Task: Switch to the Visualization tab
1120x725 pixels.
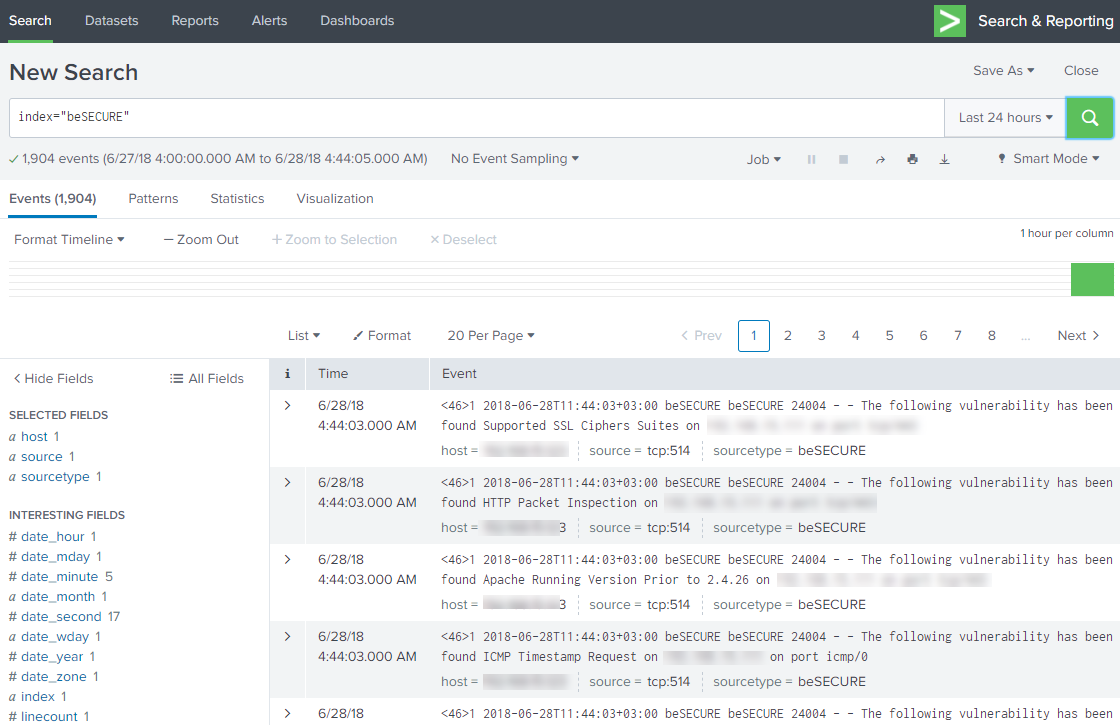Action: [x=335, y=199]
